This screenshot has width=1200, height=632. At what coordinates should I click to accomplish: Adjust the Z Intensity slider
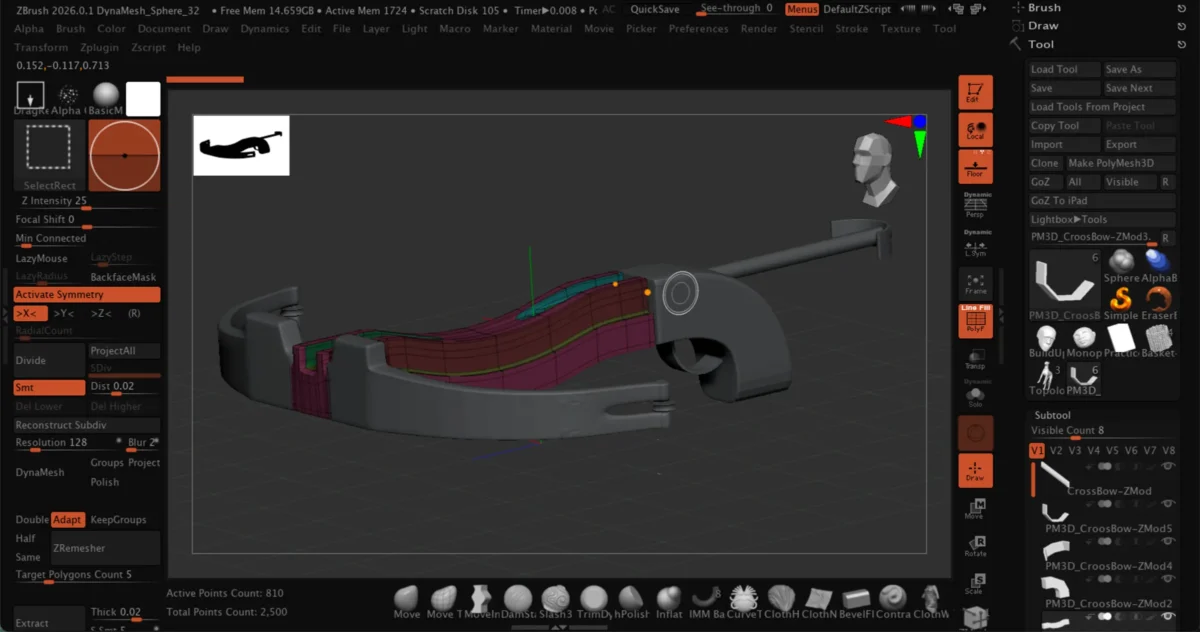[x=86, y=208]
